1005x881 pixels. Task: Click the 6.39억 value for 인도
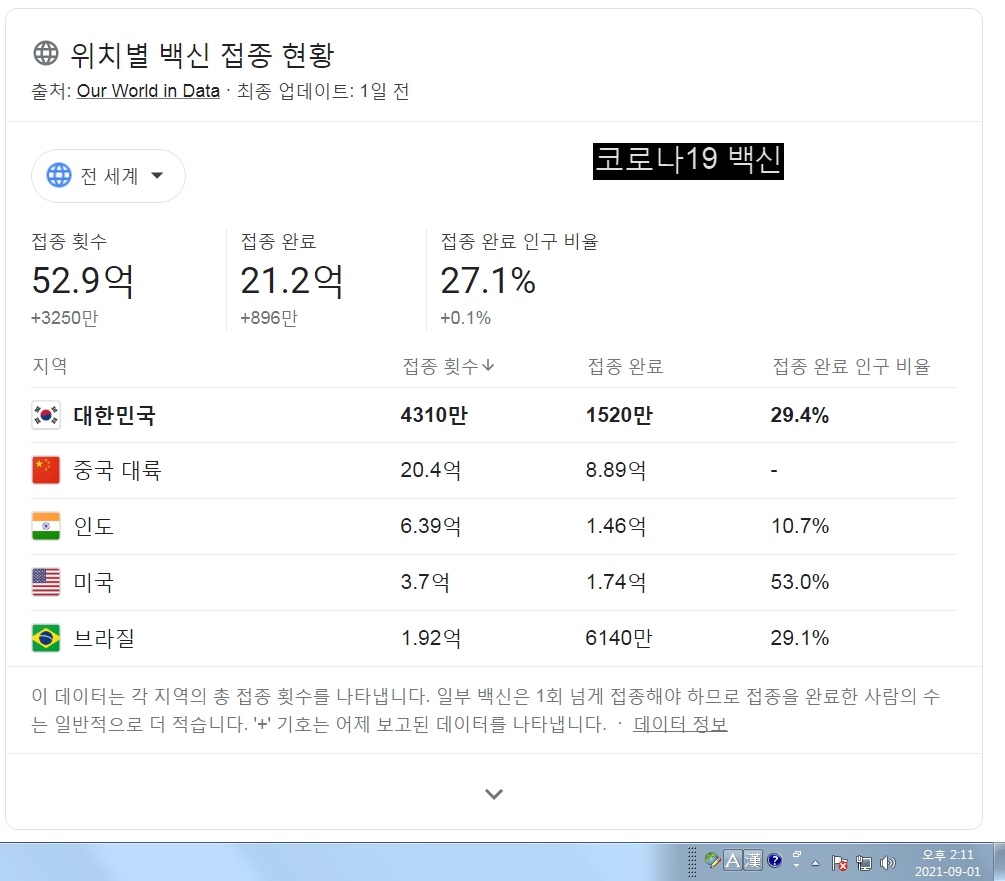pyautogui.click(x=431, y=526)
